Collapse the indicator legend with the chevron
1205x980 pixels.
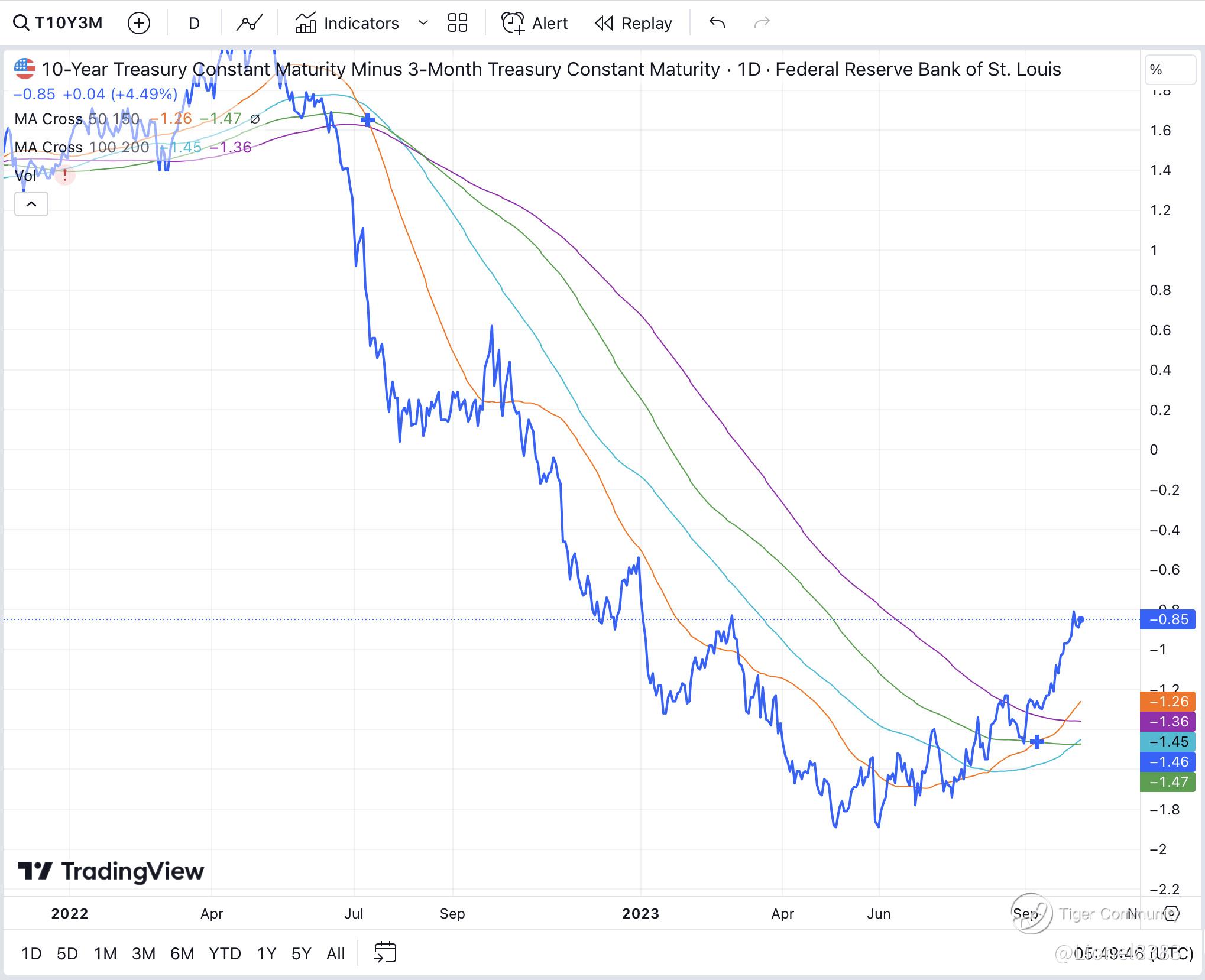click(x=31, y=205)
